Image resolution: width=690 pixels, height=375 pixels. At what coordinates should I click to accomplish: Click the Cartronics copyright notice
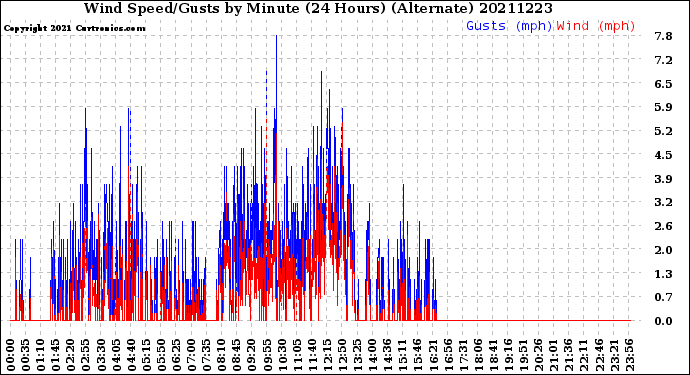(x=74, y=28)
